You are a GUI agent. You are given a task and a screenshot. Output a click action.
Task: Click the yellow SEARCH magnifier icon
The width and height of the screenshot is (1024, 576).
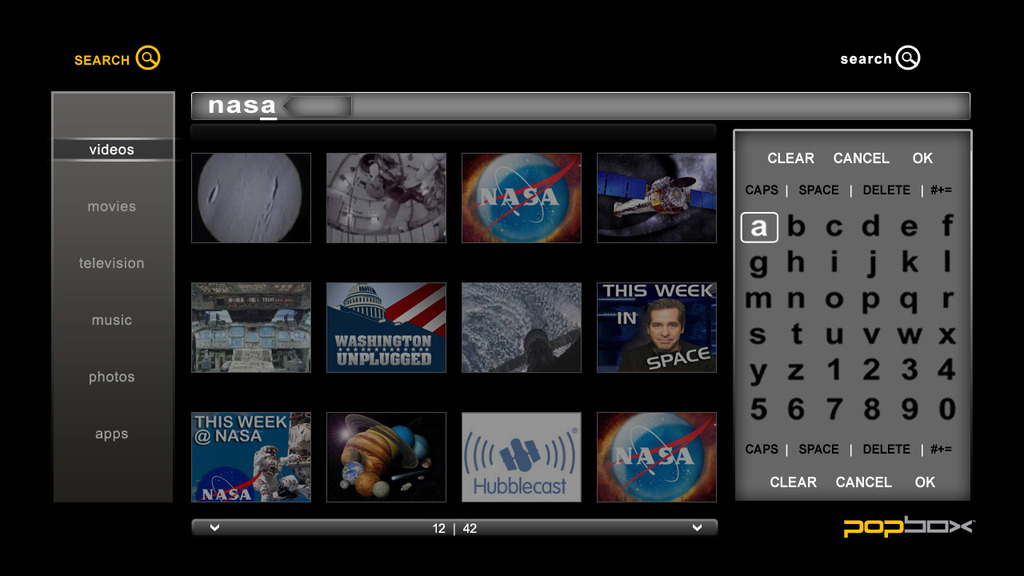pyautogui.click(x=148, y=58)
